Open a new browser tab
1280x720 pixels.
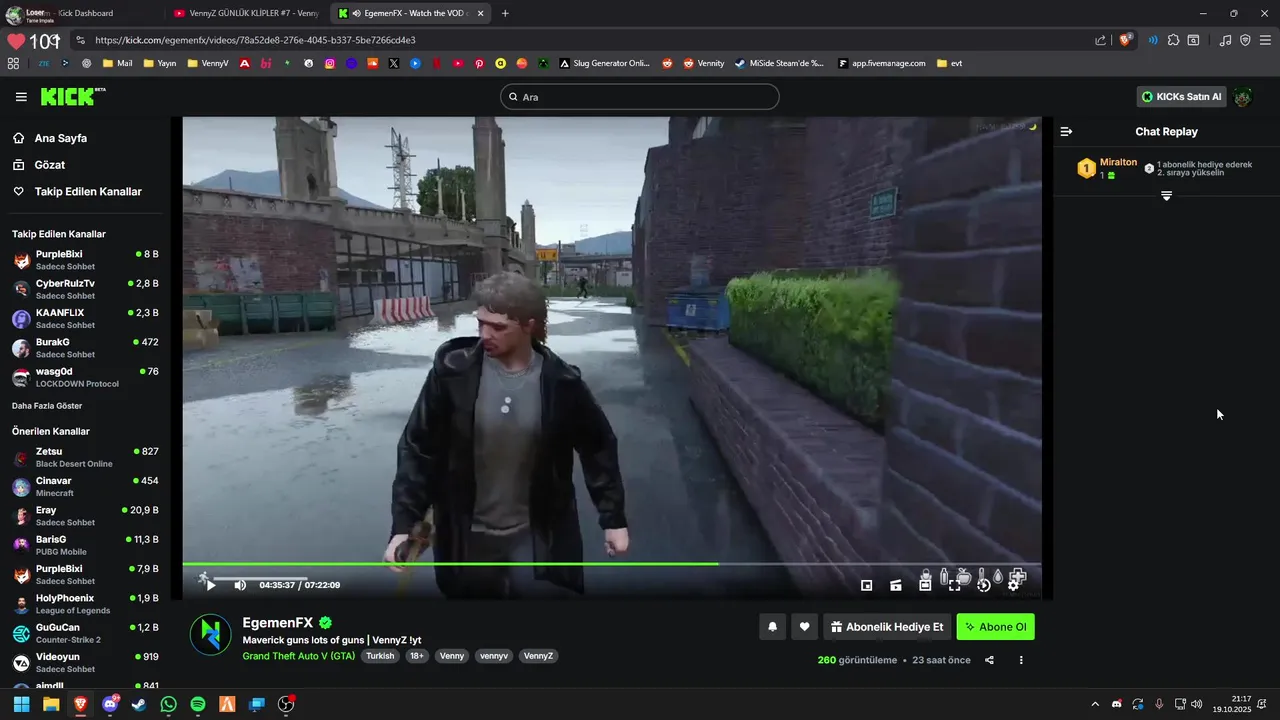(505, 13)
